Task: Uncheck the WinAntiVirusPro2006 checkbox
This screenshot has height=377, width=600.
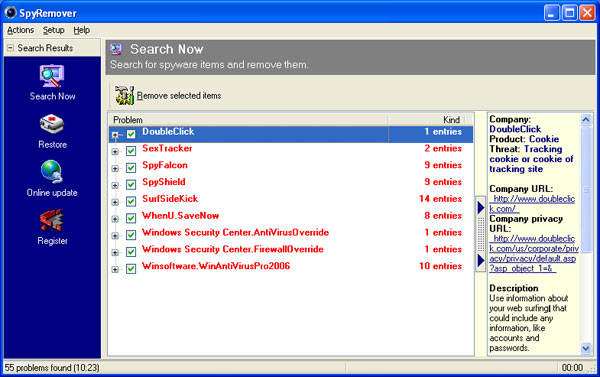Action: (131, 269)
